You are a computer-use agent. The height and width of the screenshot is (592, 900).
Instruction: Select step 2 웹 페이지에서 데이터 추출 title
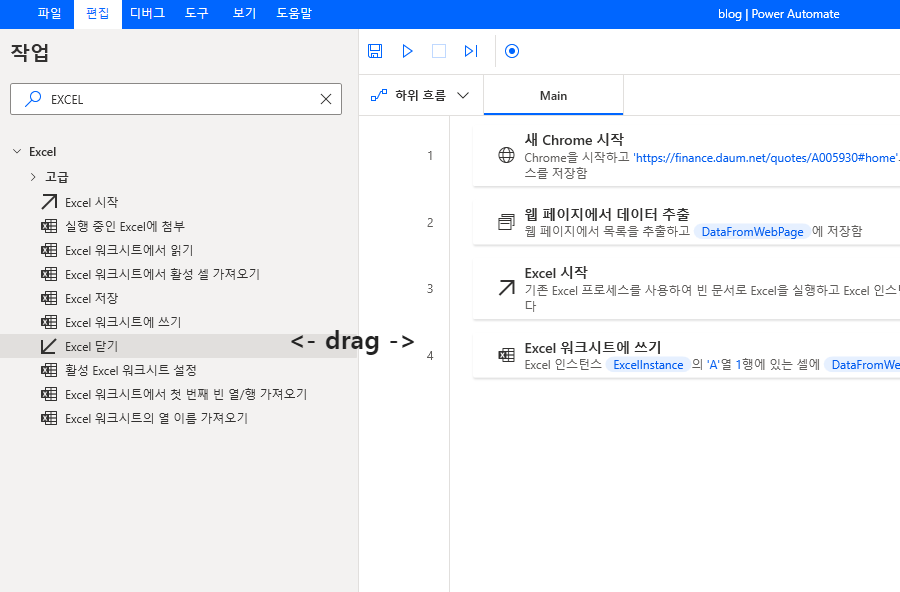click(x=607, y=214)
